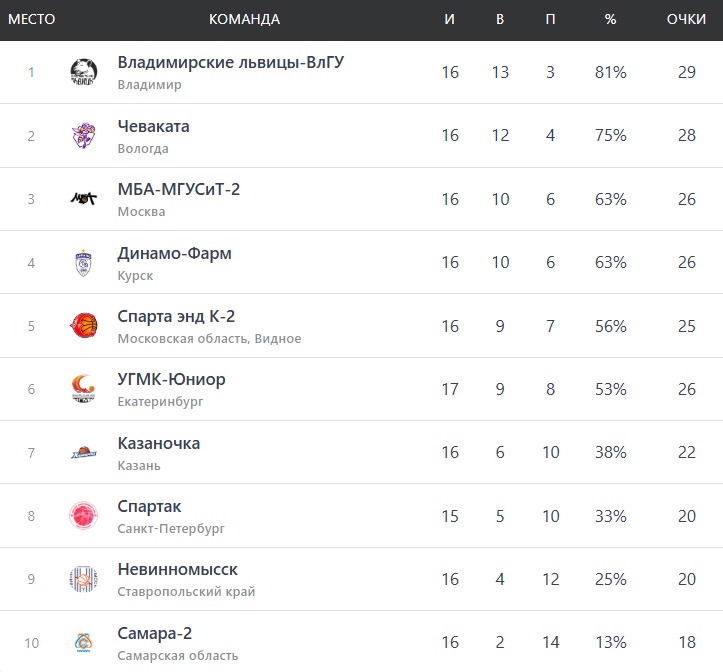Click the Спарта энд К-2 basketball logo

[x=84, y=326]
